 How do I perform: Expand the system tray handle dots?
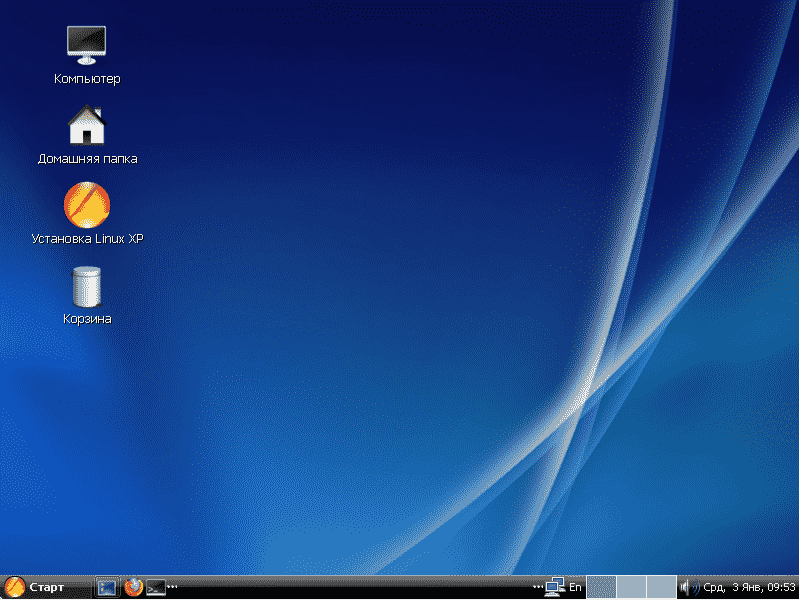[x=538, y=586]
